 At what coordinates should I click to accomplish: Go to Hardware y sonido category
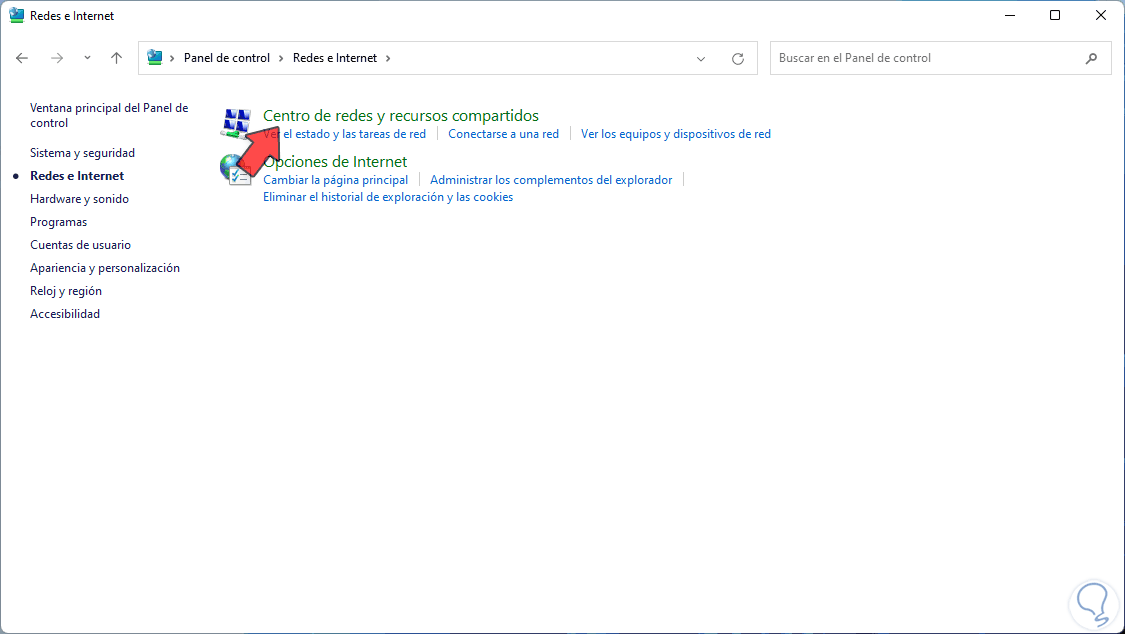click(80, 199)
